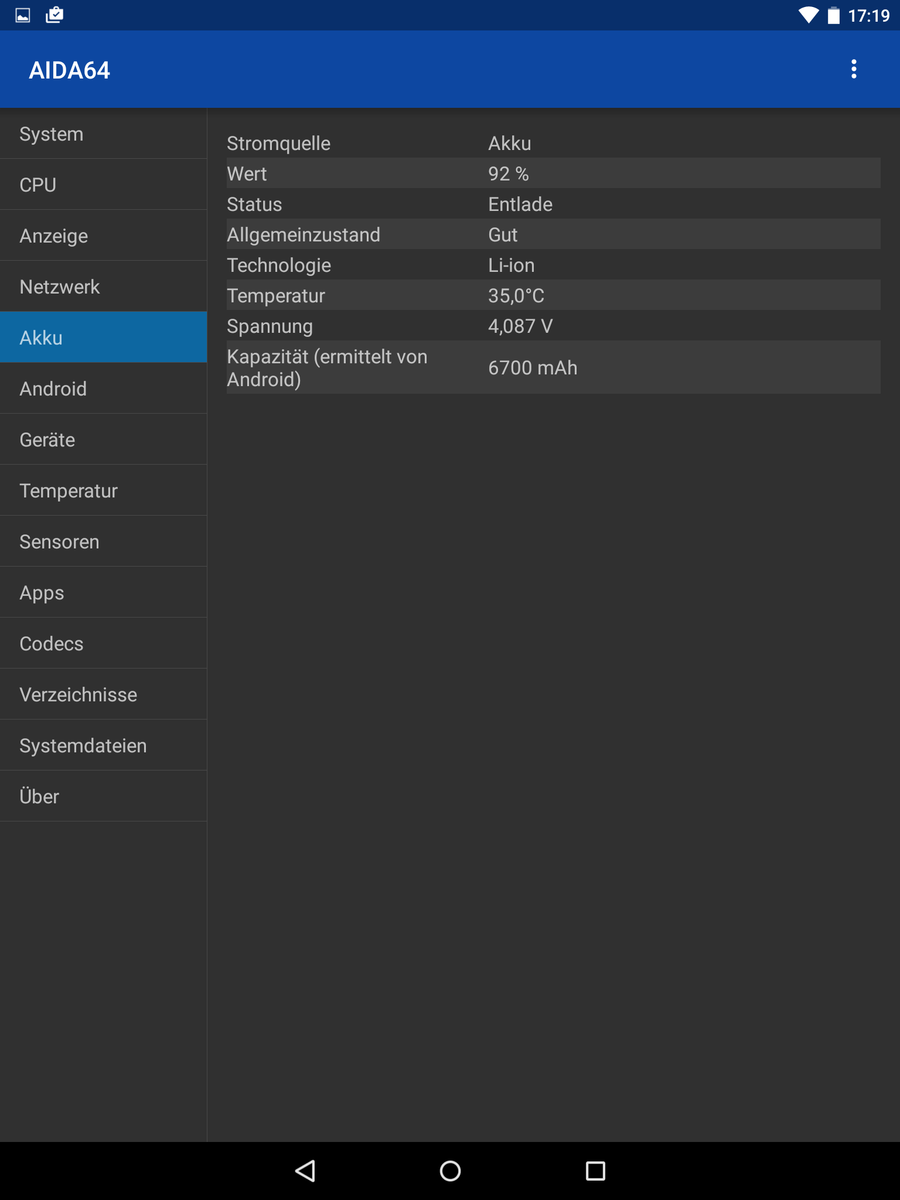
Task: View the Apps category
Action: tap(103, 593)
